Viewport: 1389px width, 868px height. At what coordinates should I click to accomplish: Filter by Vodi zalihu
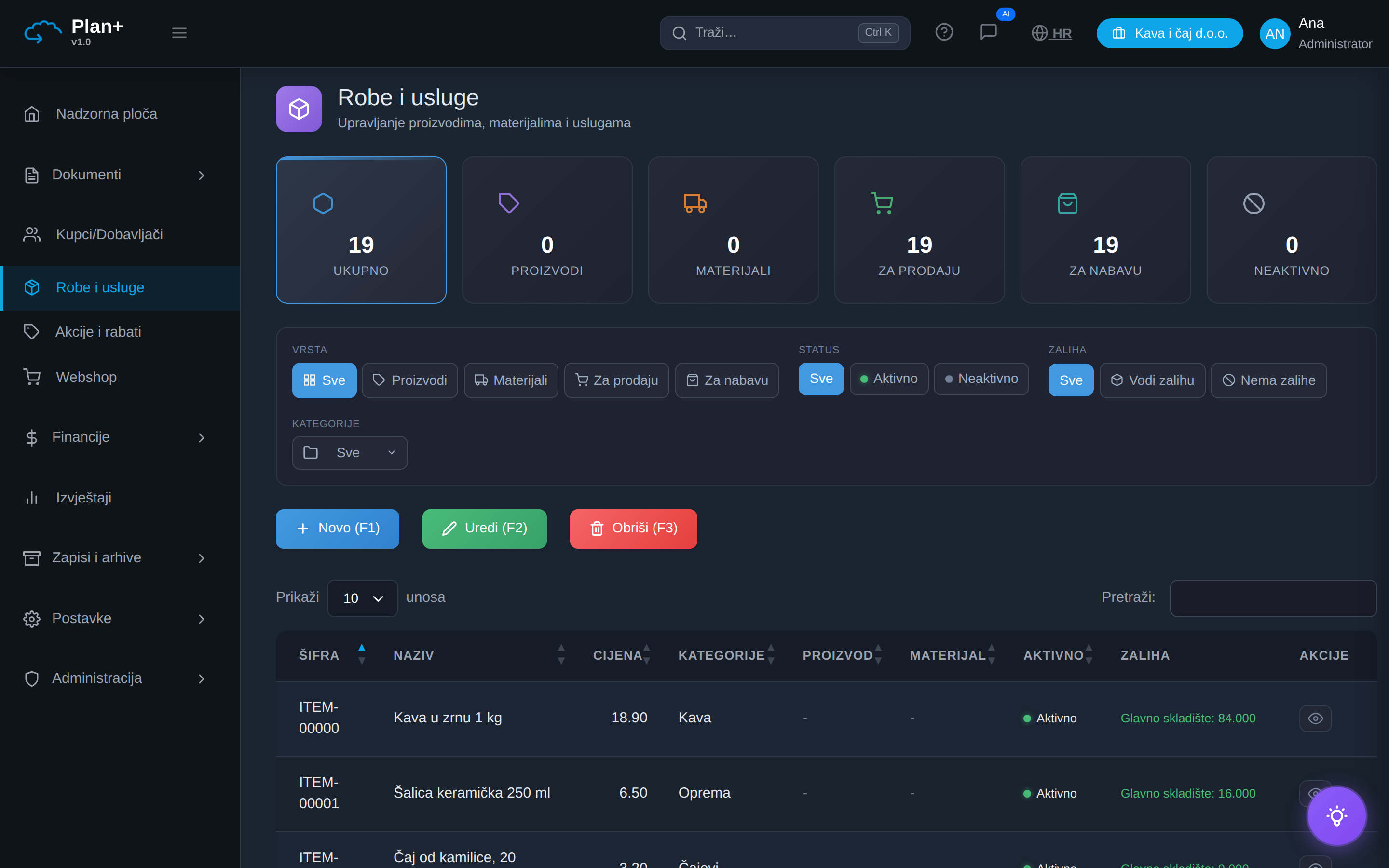point(1153,380)
